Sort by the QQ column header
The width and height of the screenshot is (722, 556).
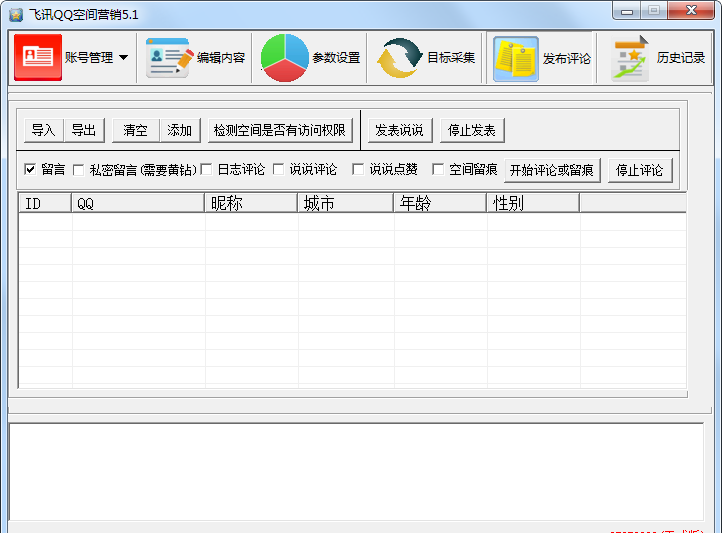coord(138,203)
